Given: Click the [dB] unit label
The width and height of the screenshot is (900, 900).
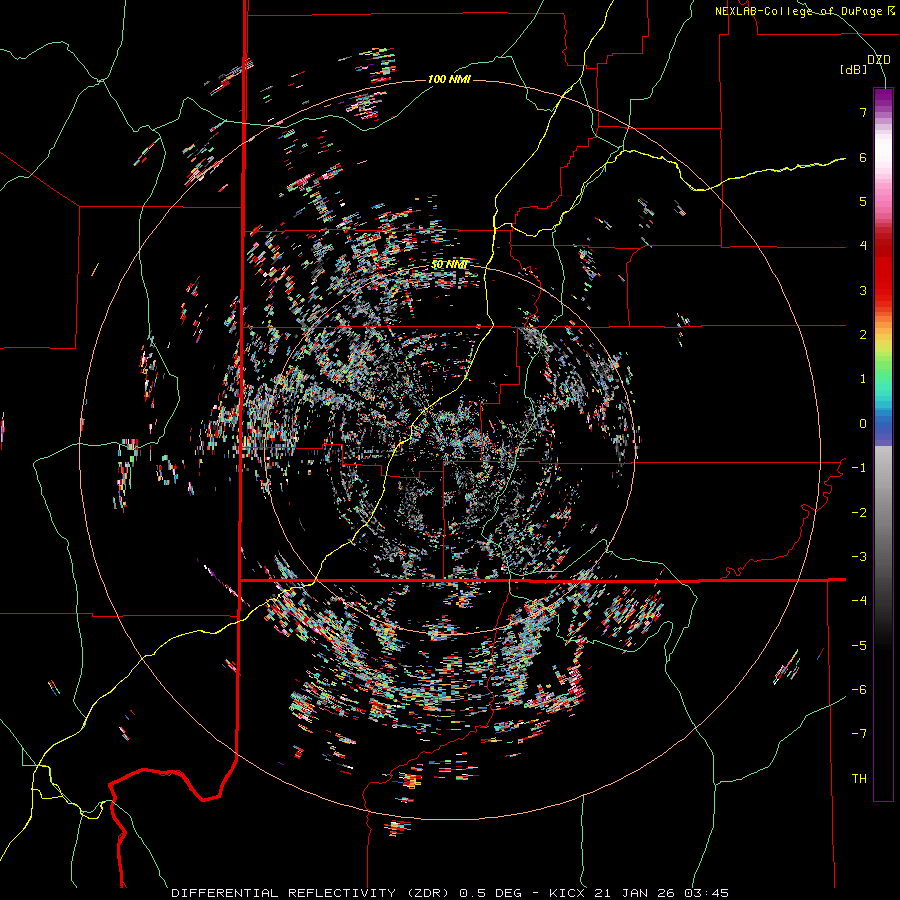Looking at the screenshot, I should [854, 70].
